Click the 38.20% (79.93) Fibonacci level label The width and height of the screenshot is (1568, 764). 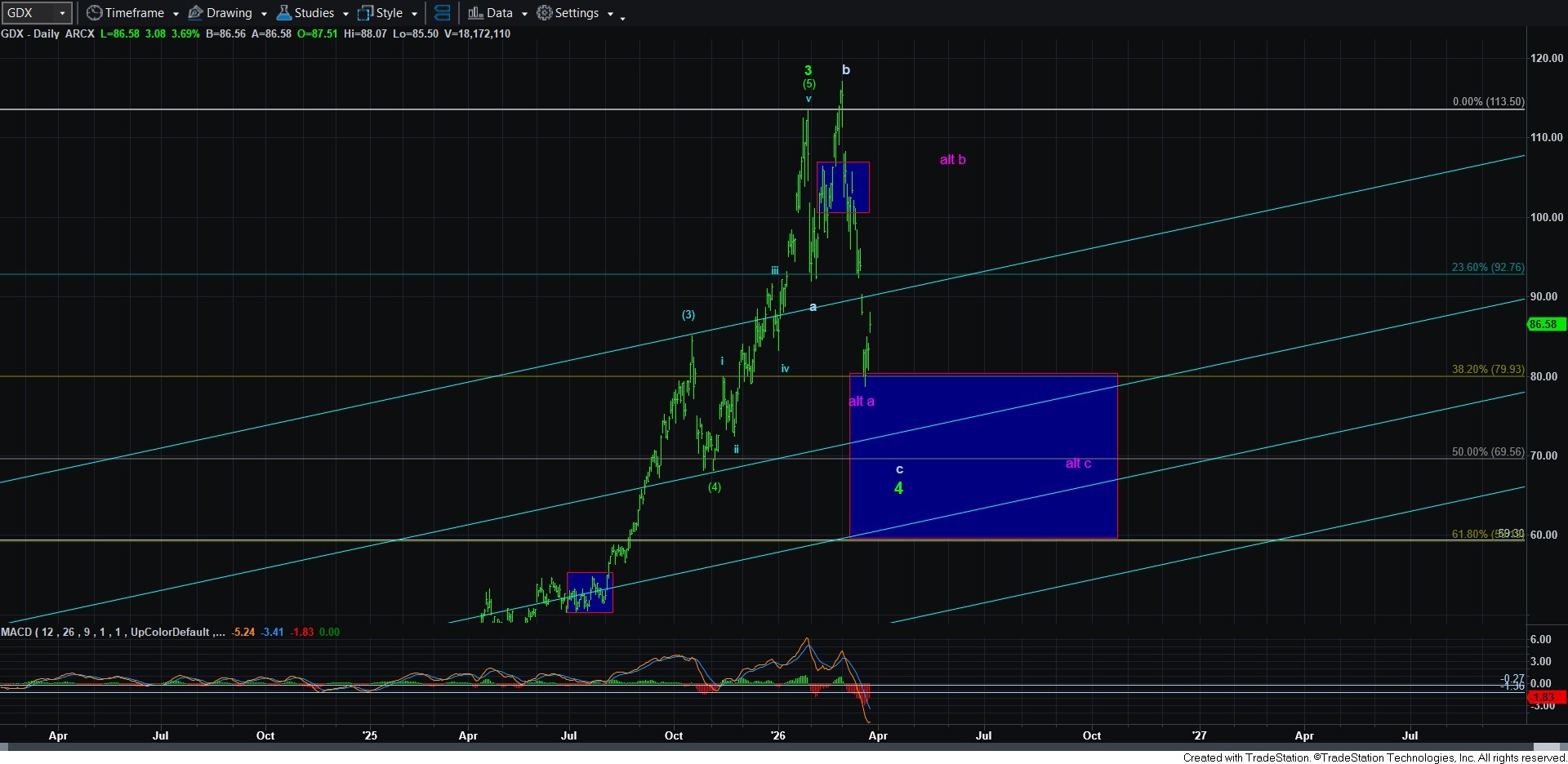coord(1487,369)
